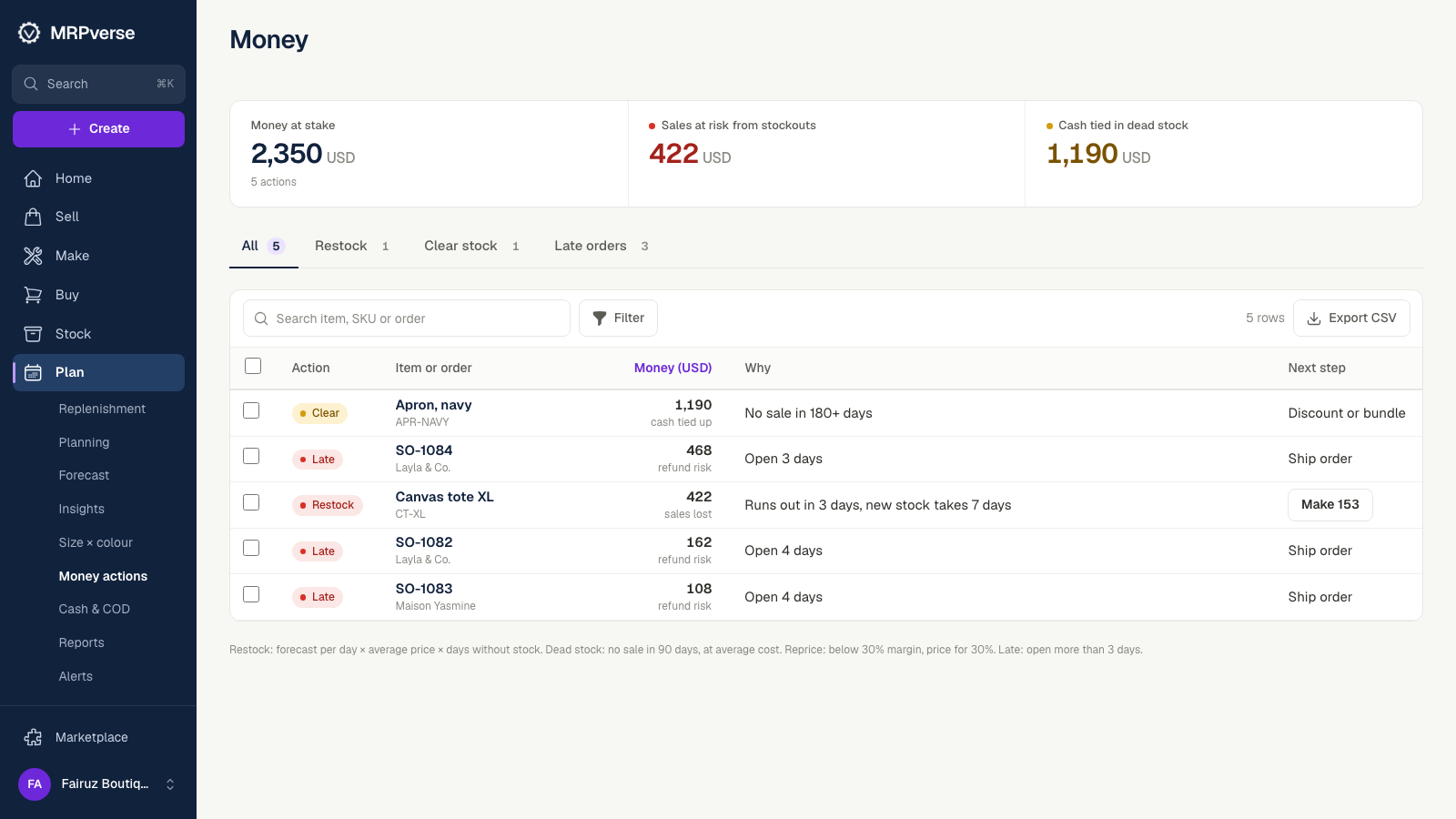
Task: Click the Clear badge on the Apron row
Action: pos(319,413)
